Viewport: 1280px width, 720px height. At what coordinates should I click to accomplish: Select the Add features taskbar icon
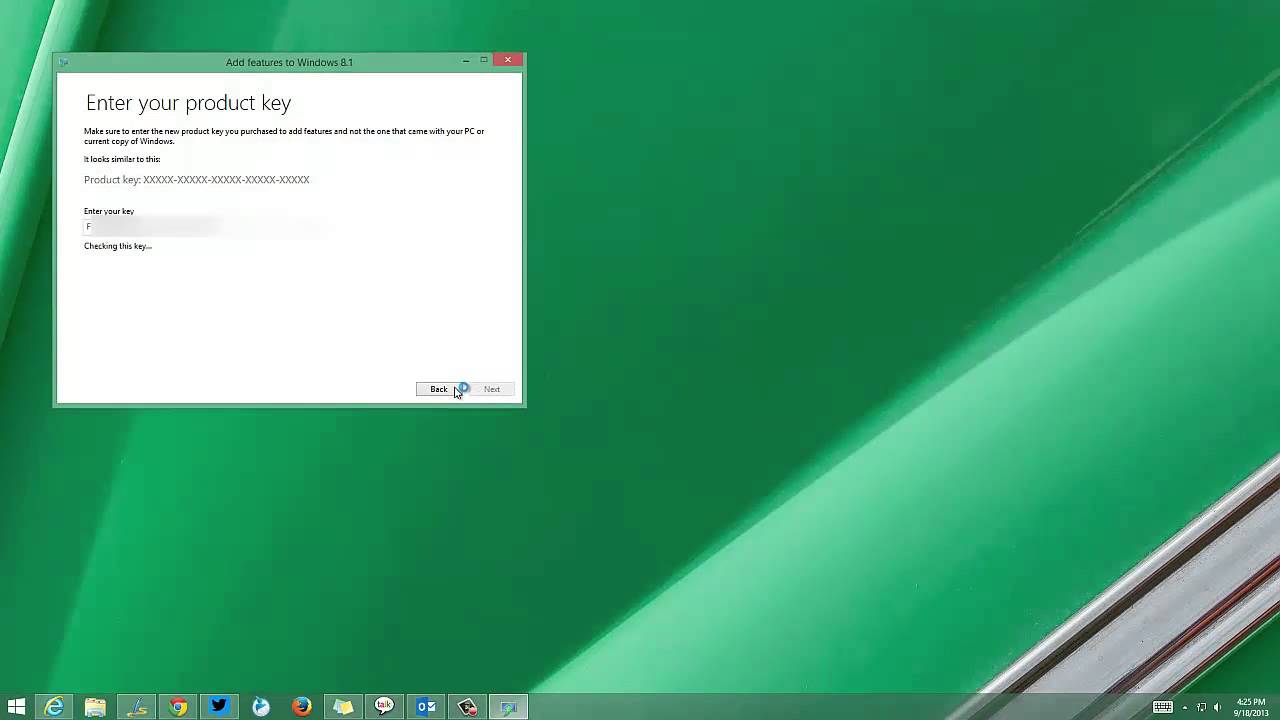[x=509, y=707]
